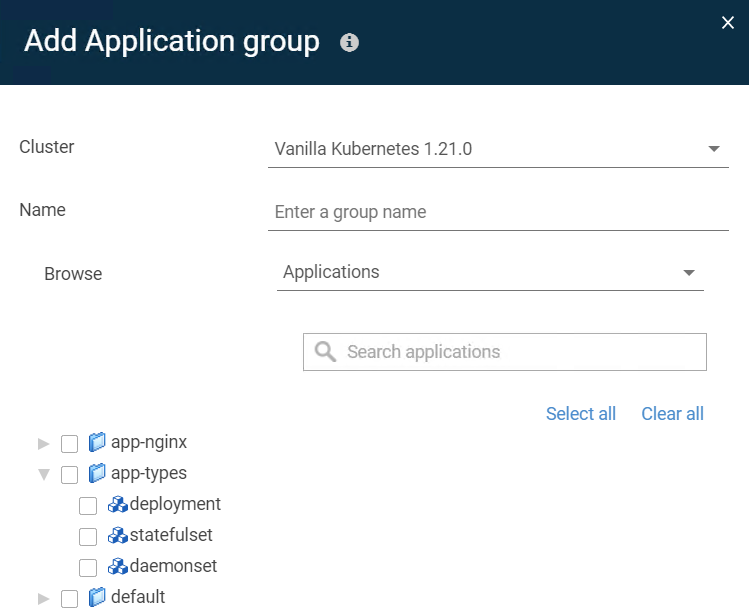Focus the group name input field
Screen dimensions: 749x615
coord(498,212)
